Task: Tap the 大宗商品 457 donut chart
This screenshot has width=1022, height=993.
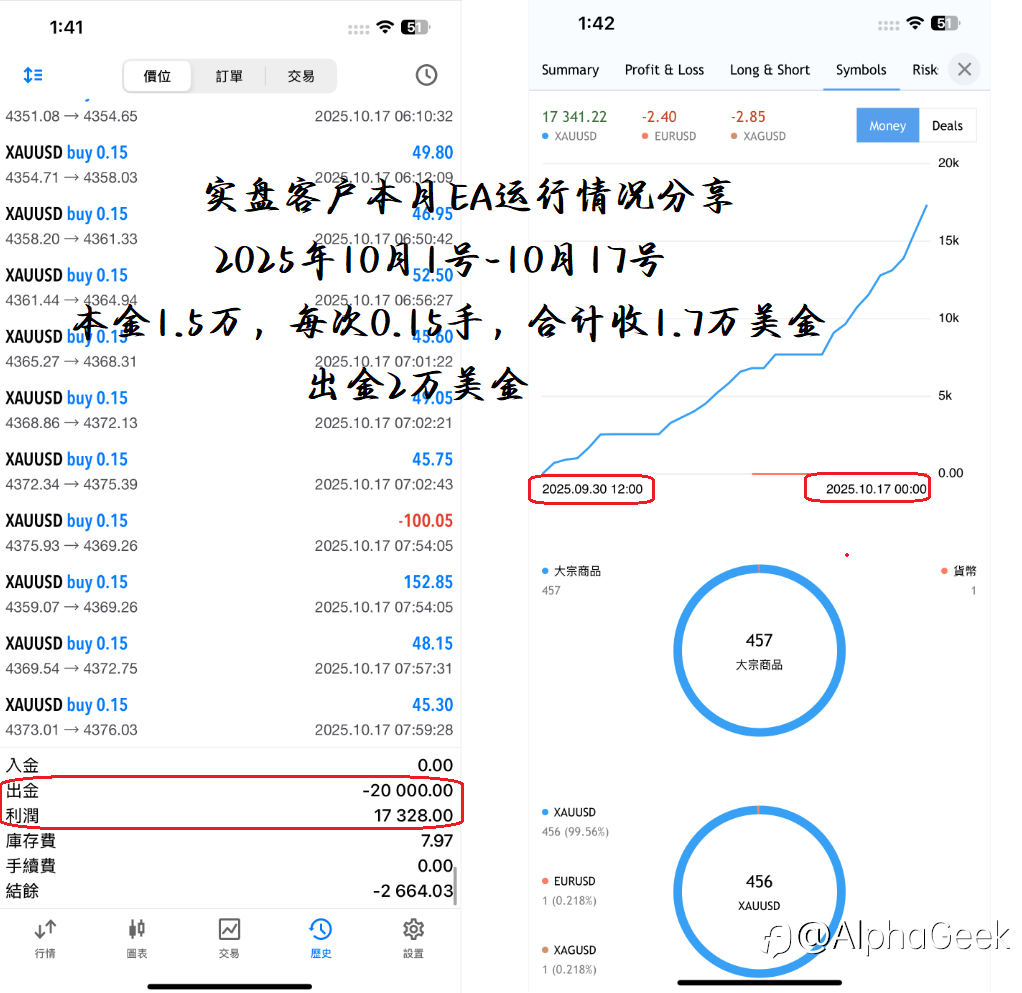Action: click(759, 650)
